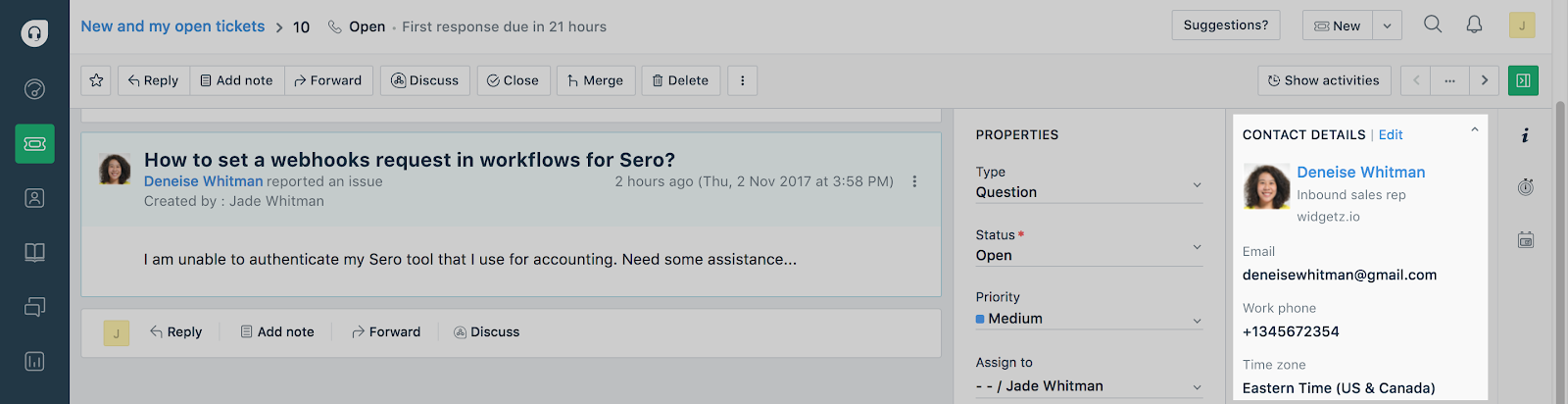Screen dimensions: 1568x404
Task: Toggle the green side panel button
Action: [1523, 80]
